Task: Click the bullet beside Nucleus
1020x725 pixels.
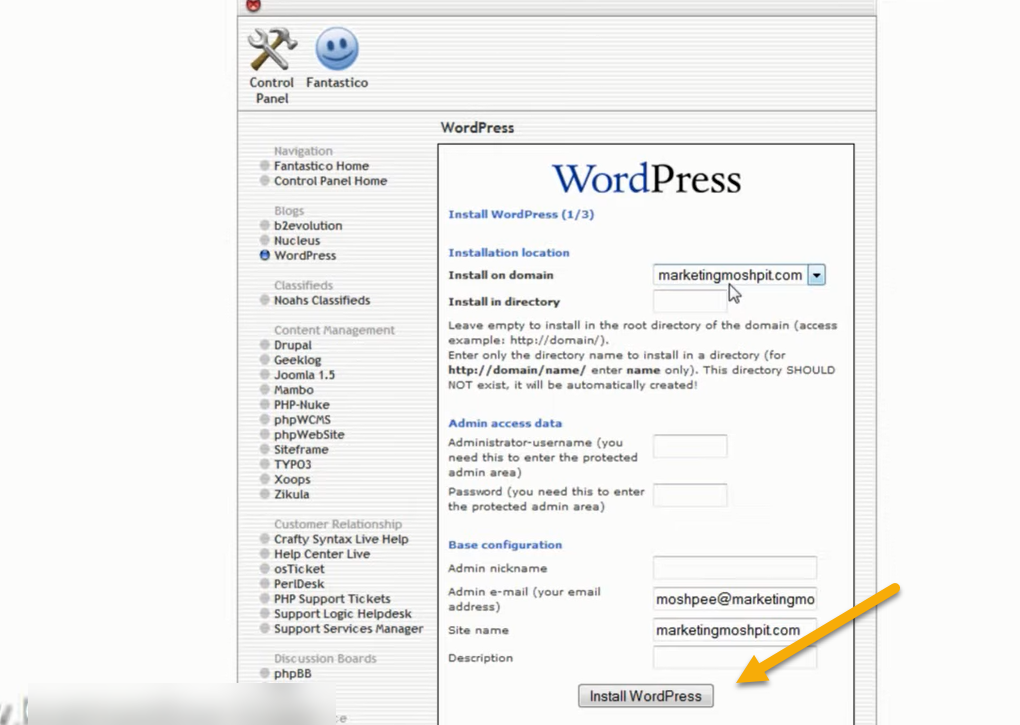Action: [x=265, y=241]
